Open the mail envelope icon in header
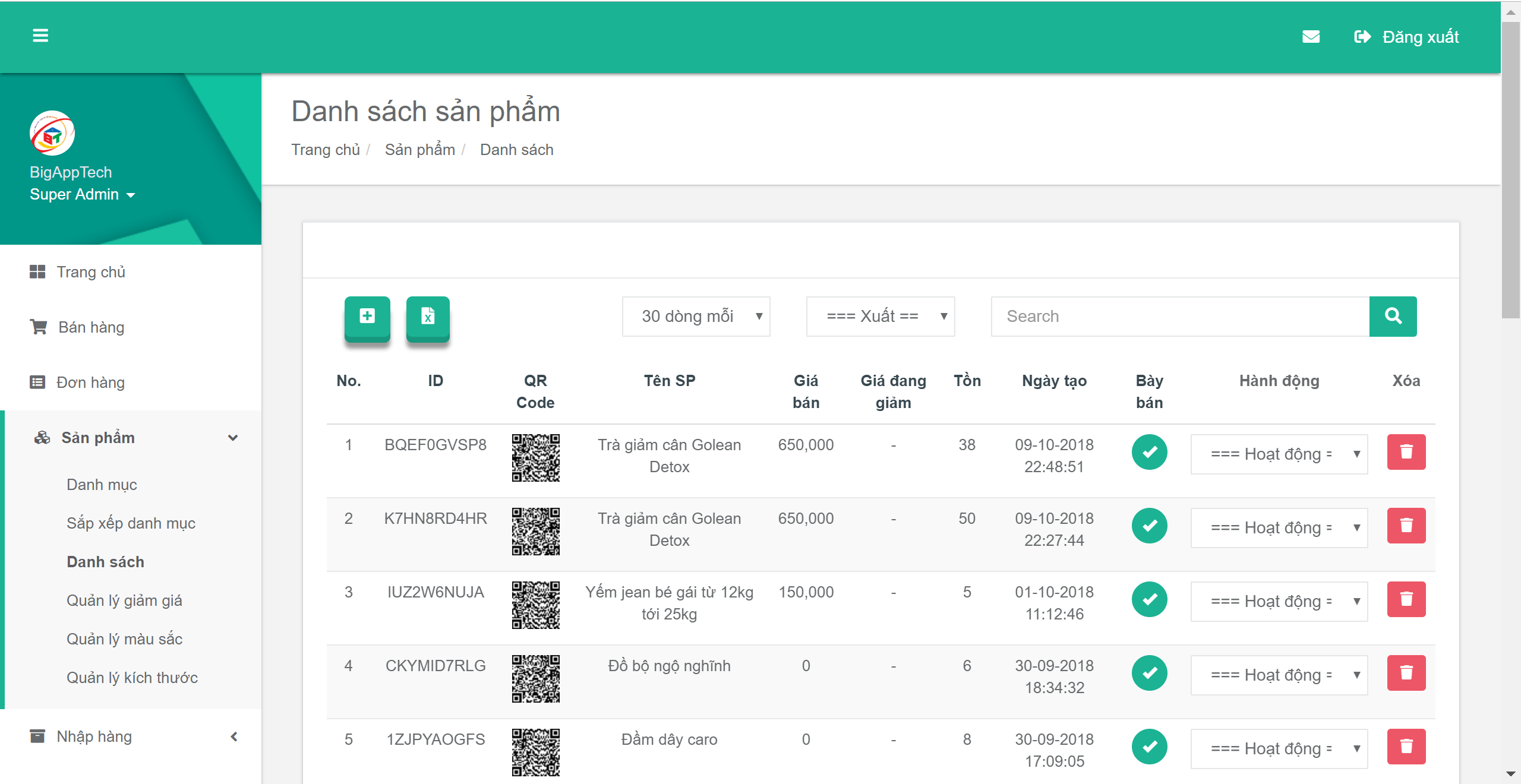Screen dimensions: 1521x784 (1311, 37)
